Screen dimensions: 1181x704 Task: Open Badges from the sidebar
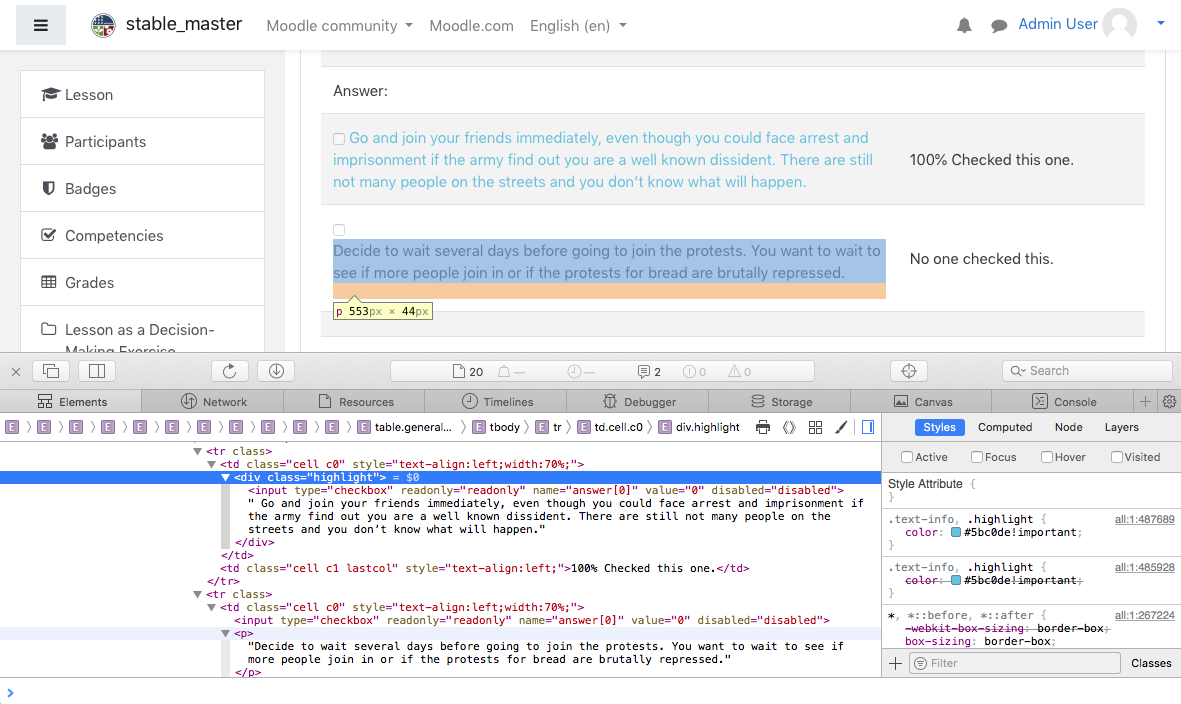click(x=142, y=188)
